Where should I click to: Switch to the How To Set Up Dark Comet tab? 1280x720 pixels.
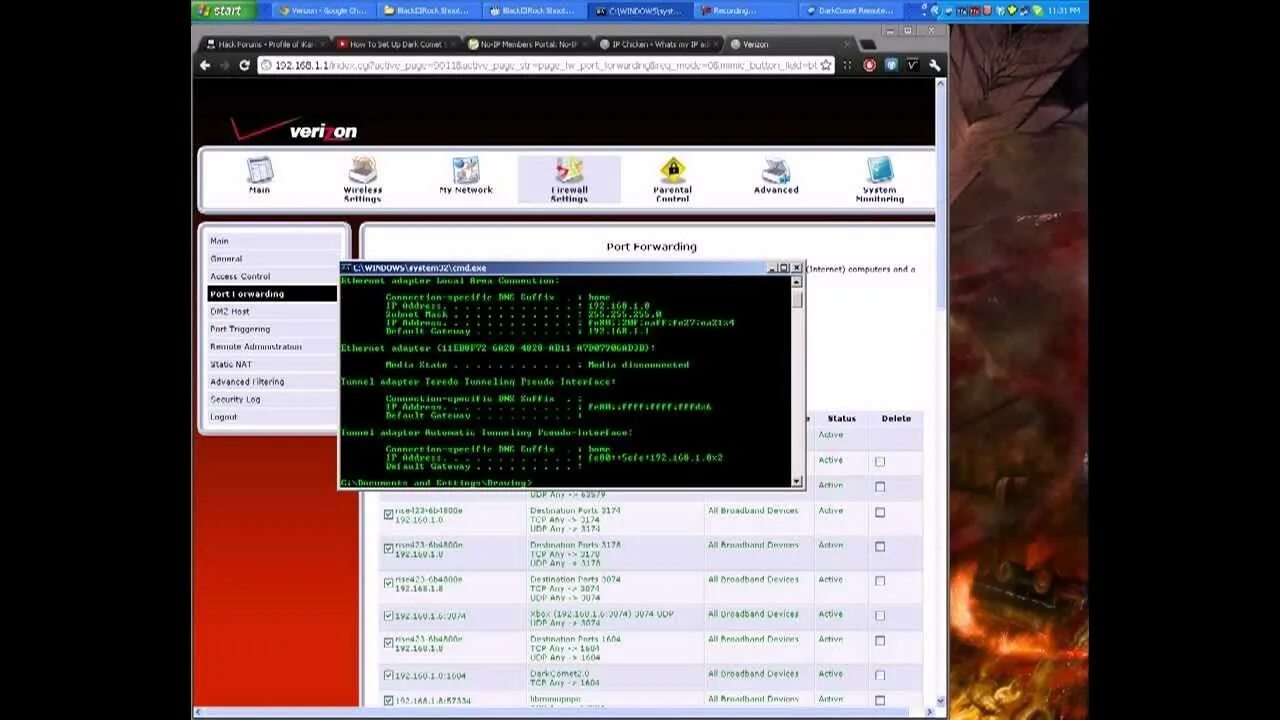point(394,44)
